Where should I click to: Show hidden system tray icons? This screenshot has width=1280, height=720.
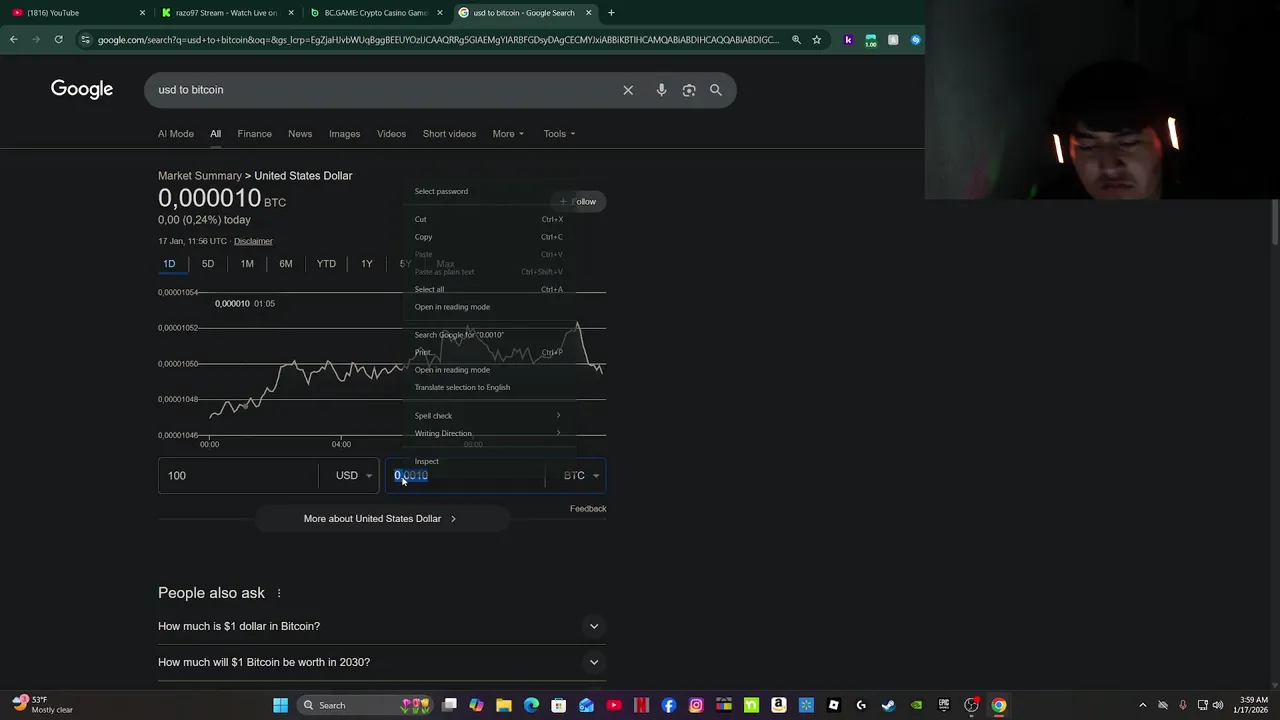coord(1143,705)
